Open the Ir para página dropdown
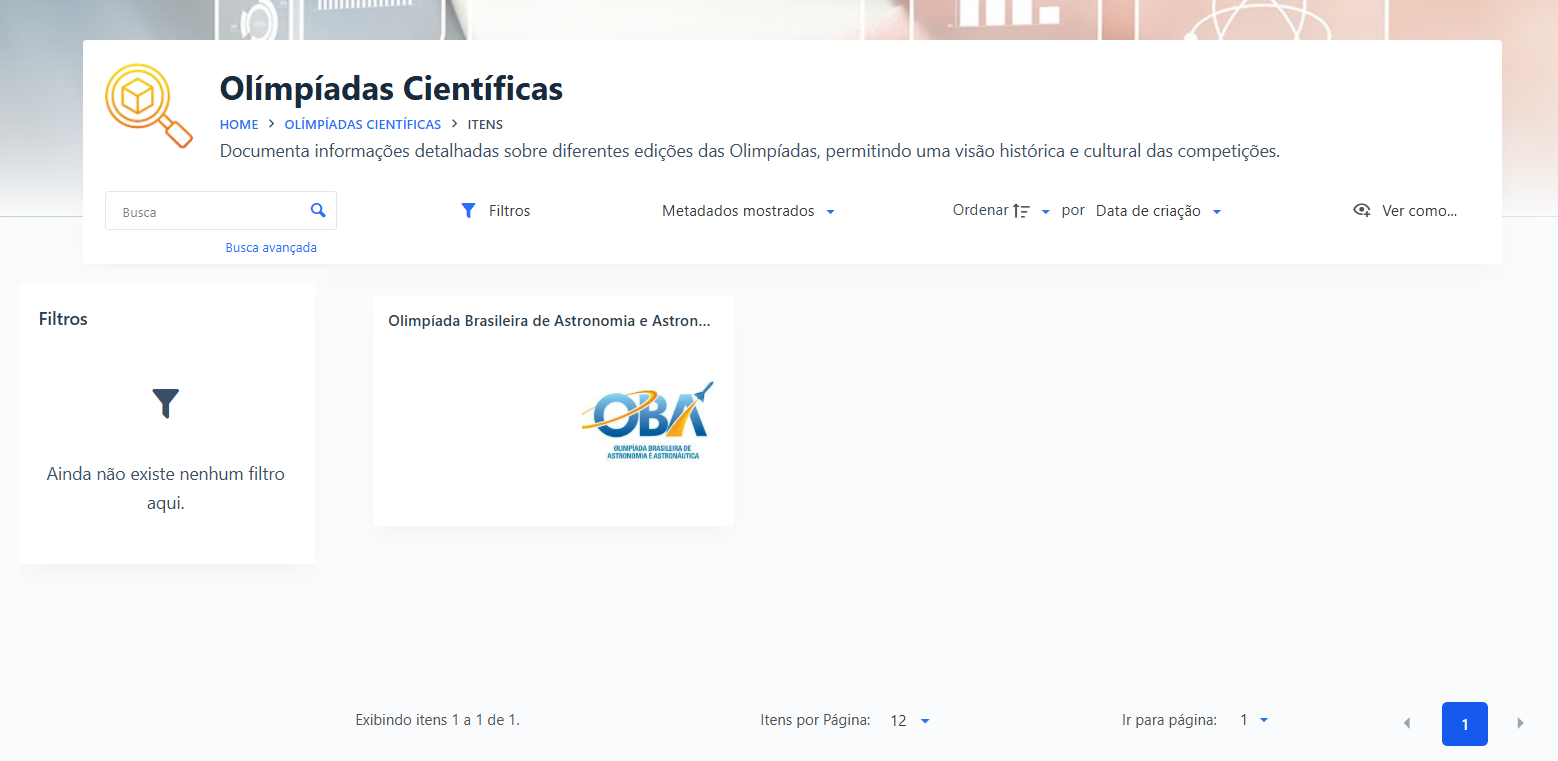The width and height of the screenshot is (1558, 761). 1254,719
